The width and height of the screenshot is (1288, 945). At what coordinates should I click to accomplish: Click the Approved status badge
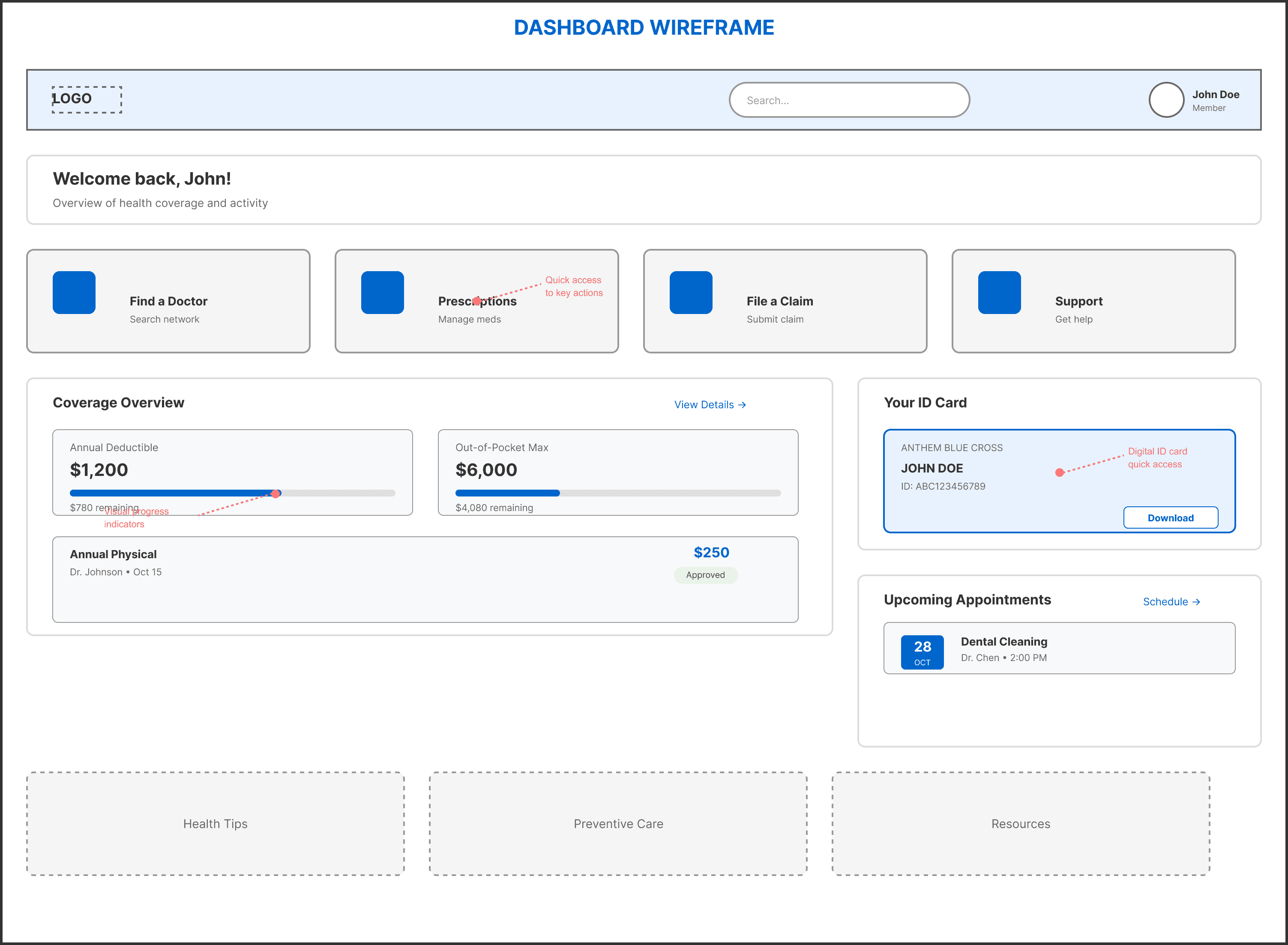click(705, 575)
